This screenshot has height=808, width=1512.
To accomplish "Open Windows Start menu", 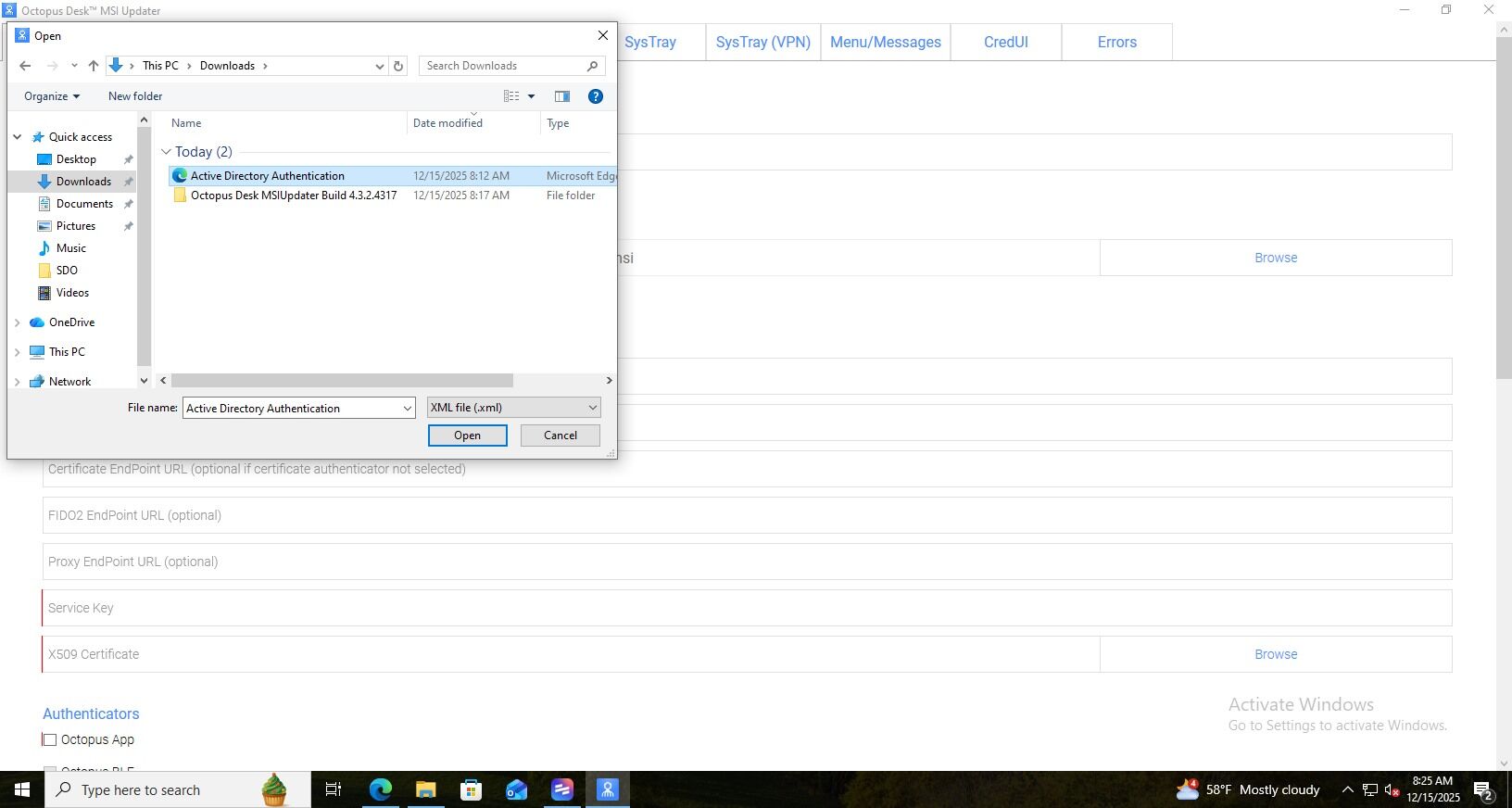I will (x=22, y=789).
